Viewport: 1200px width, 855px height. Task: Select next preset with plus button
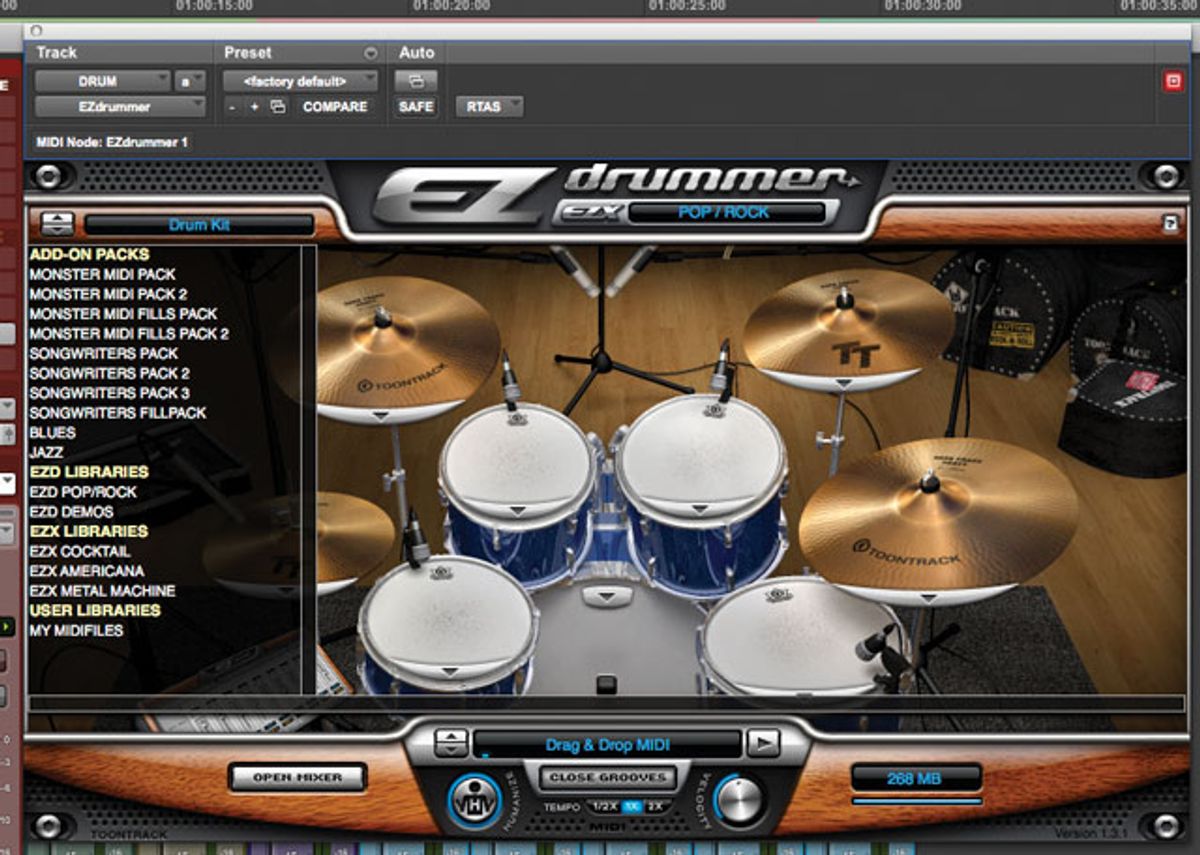(254, 106)
